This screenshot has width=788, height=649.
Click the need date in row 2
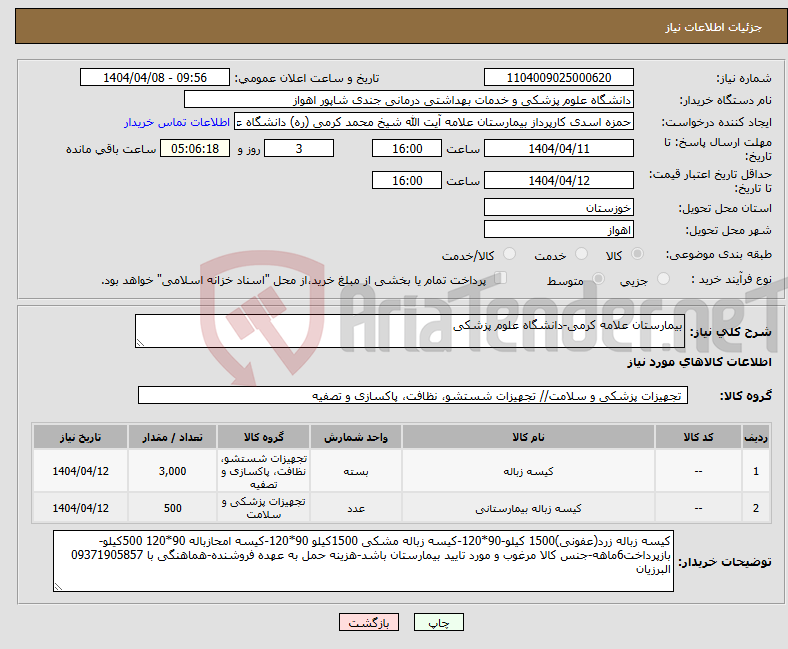pyautogui.click(x=80, y=508)
